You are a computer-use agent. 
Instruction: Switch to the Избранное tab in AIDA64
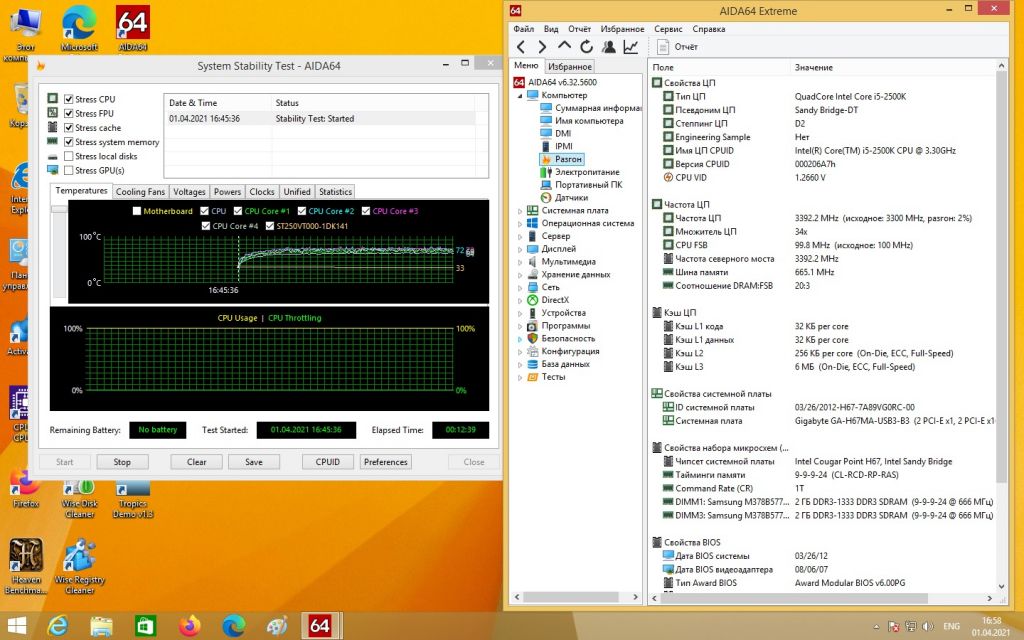pos(569,67)
